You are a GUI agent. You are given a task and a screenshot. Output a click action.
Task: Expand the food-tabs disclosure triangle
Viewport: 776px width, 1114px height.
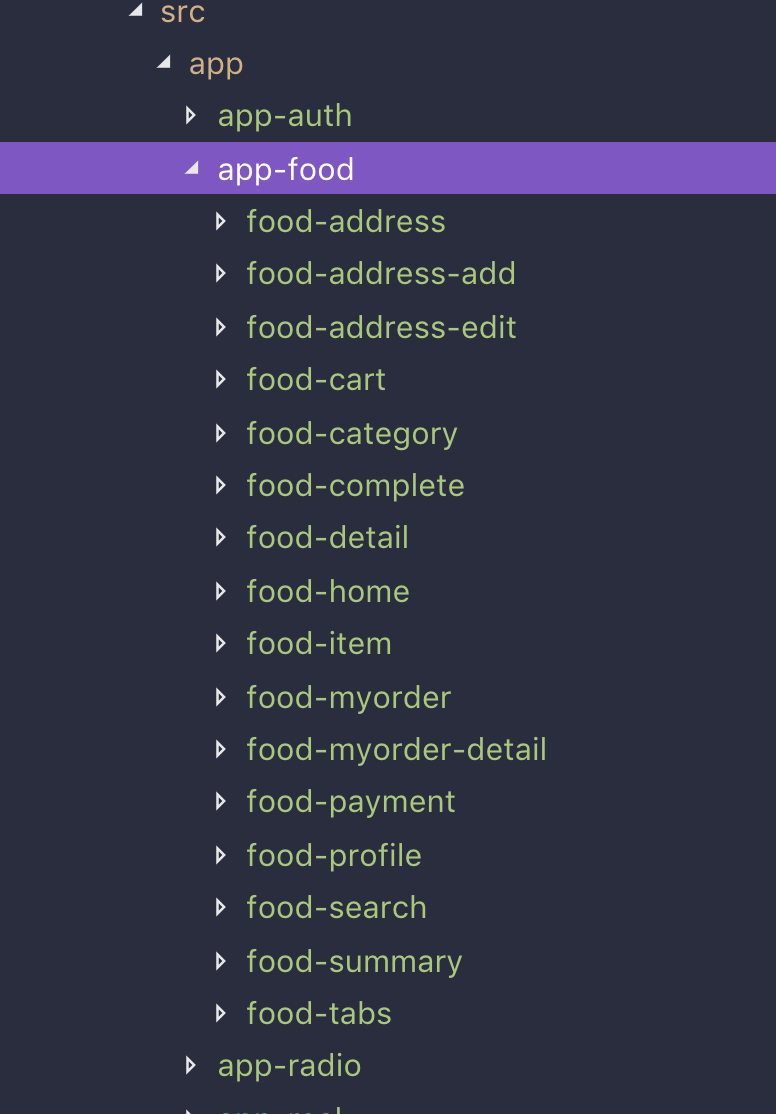[220, 1013]
